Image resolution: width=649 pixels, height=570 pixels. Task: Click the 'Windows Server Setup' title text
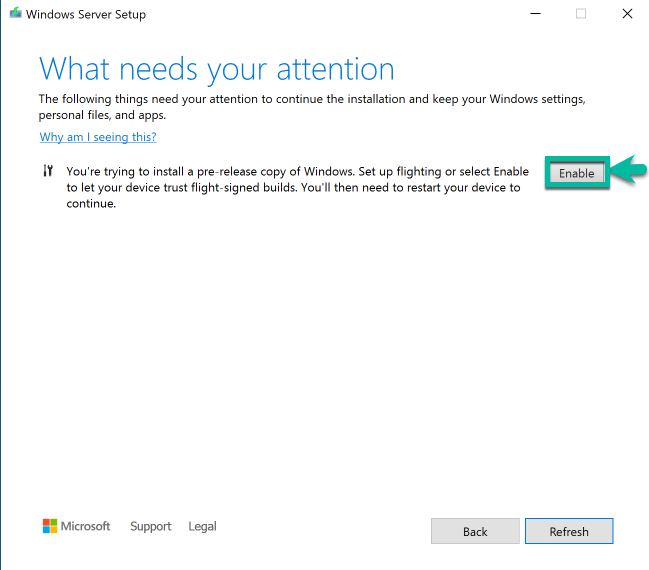coord(86,14)
